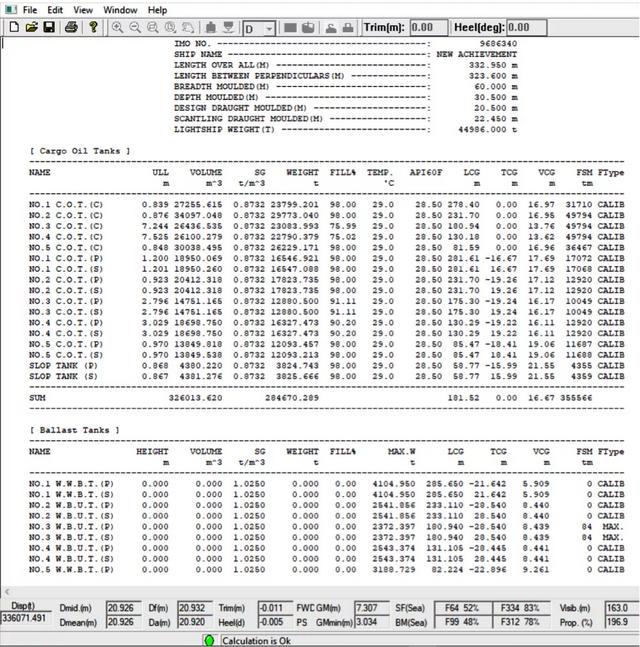Click the magnifier icon left of the hand-zoom icon

pos(170,28)
